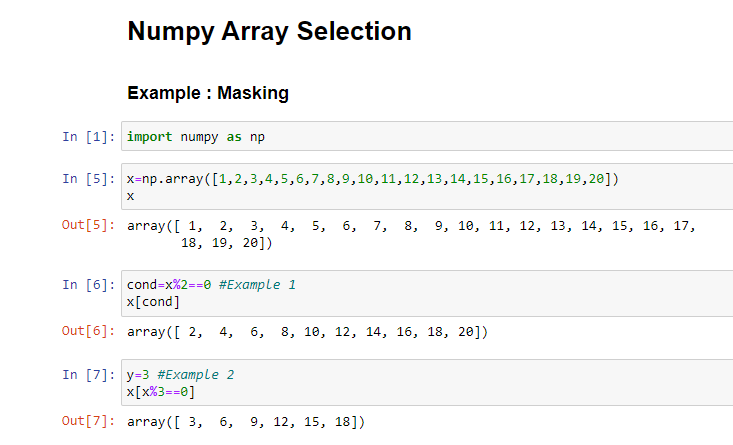
Task: Click the Out[5]: output prompt
Action: (x=88, y=225)
